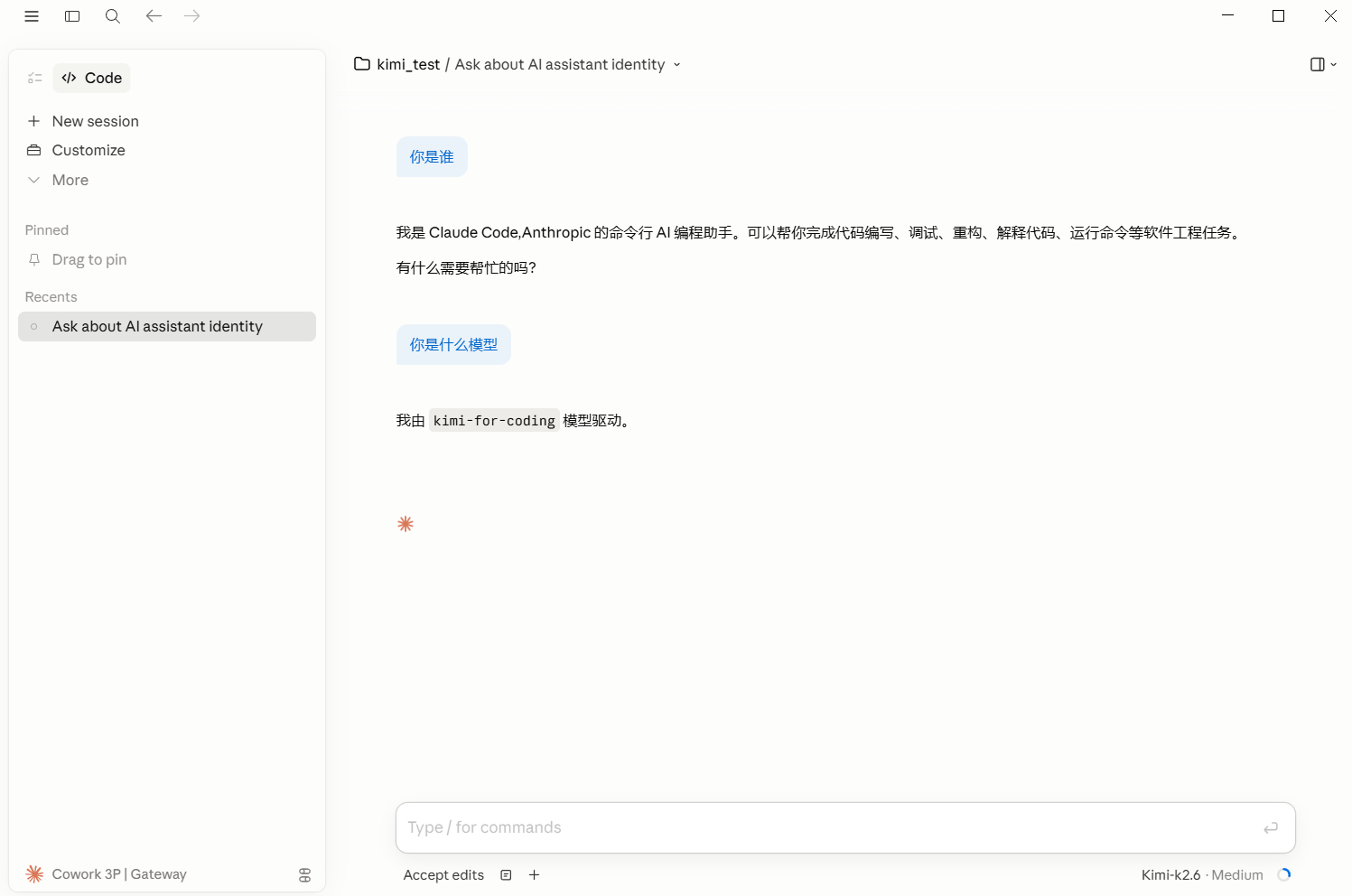The width and height of the screenshot is (1352, 896).
Task: Click the Recents section header
Action: [51, 296]
